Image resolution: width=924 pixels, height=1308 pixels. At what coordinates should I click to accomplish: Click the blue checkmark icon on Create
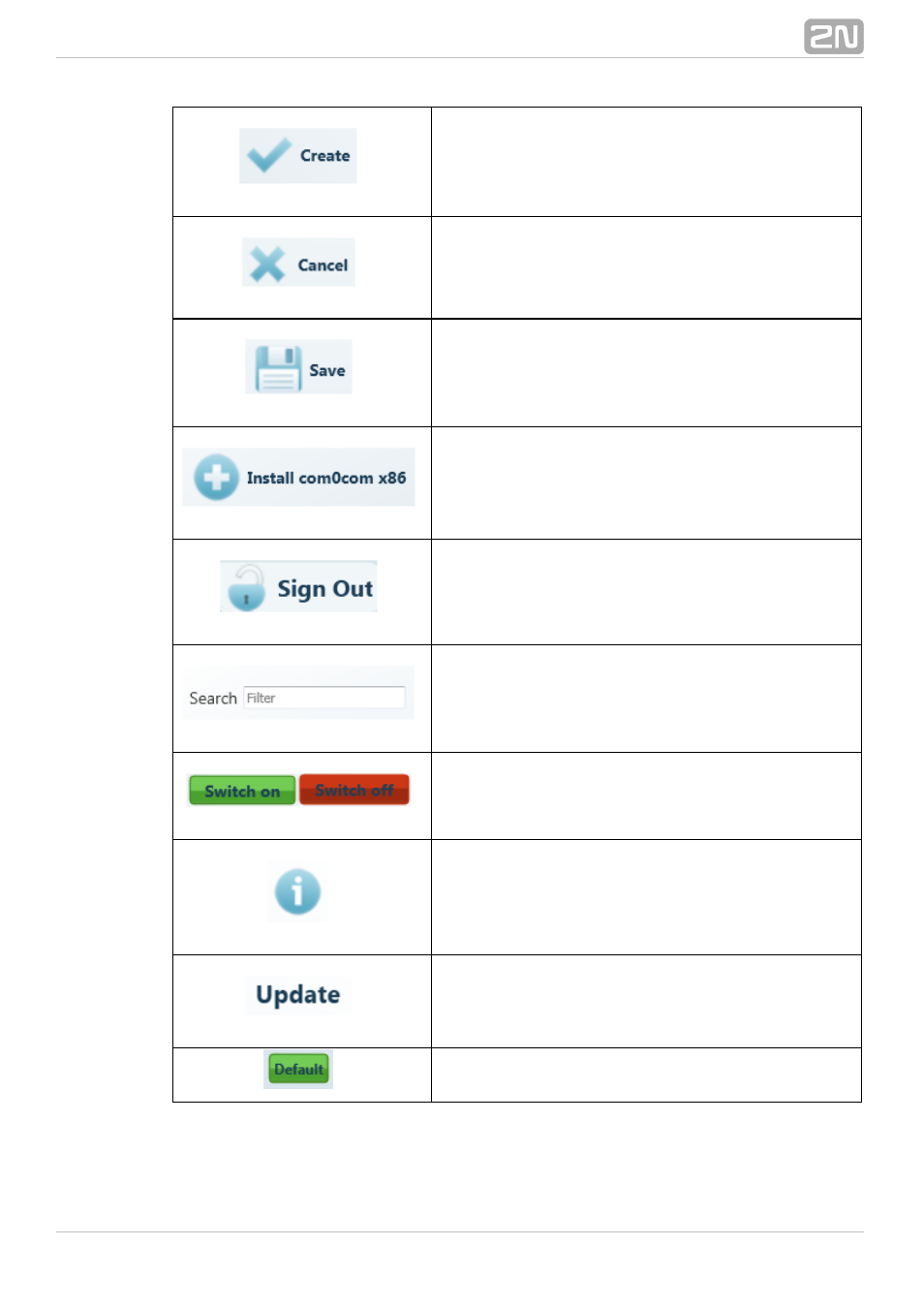click(x=268, y=155)
